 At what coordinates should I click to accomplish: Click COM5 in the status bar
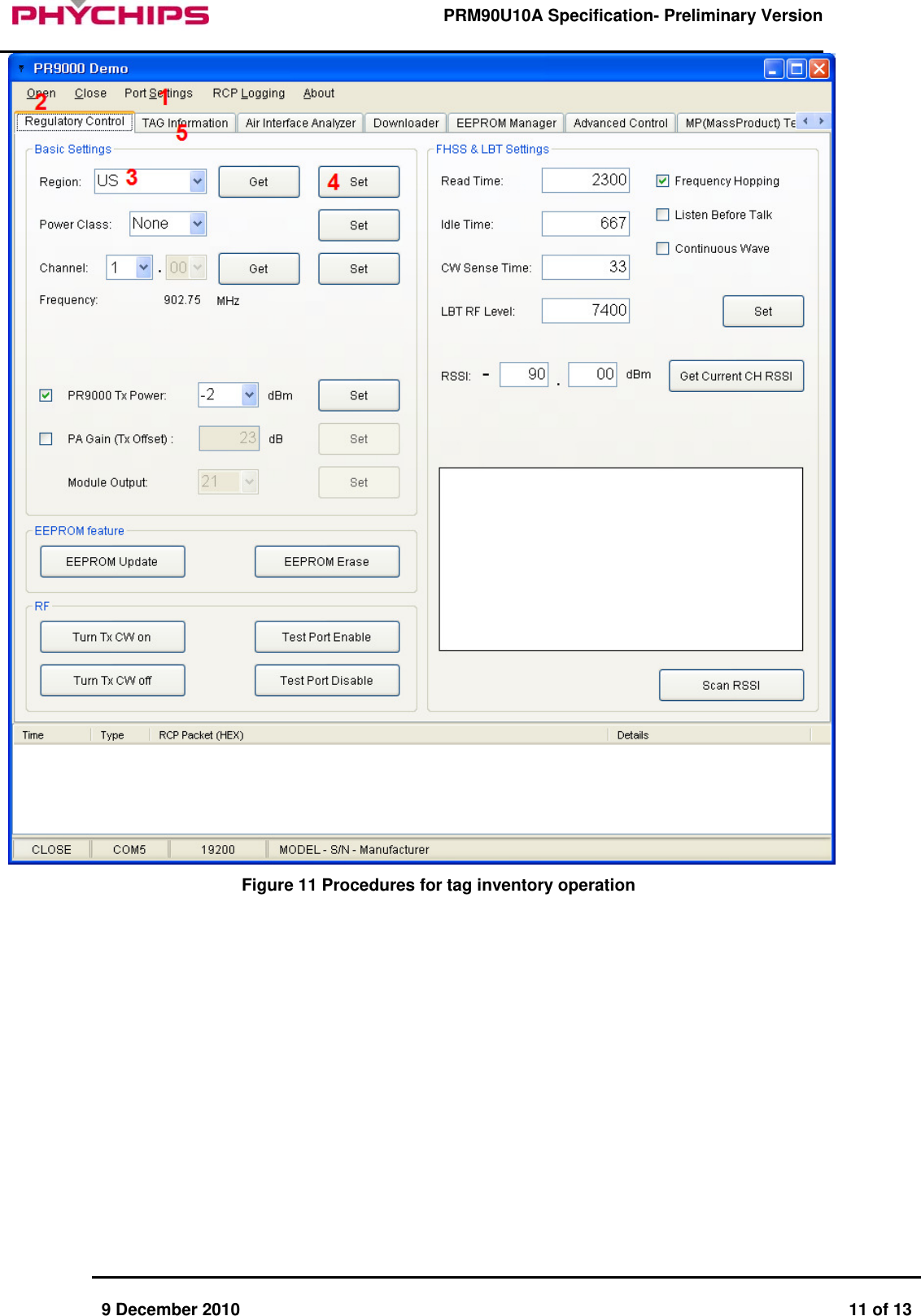tap(129, 850)
